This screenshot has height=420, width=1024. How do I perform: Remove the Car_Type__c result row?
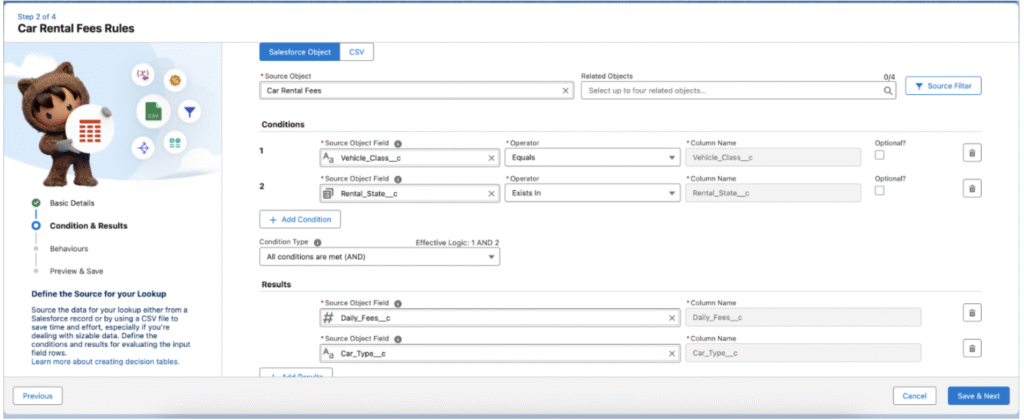point(972,348)
